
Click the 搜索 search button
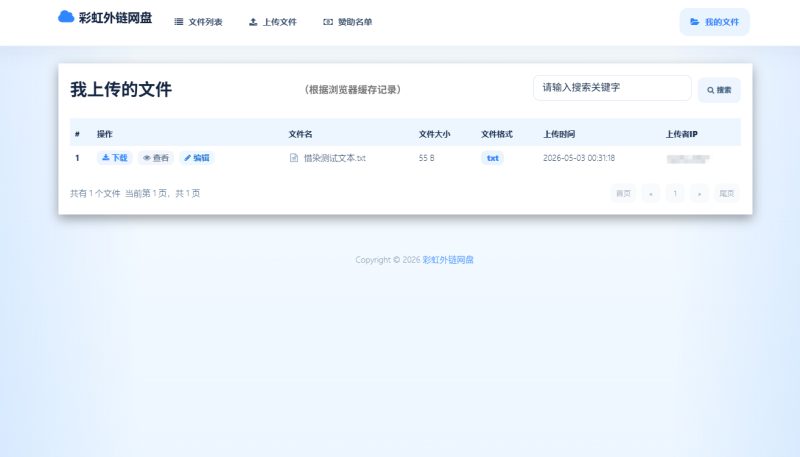click(x=719, y=90)
